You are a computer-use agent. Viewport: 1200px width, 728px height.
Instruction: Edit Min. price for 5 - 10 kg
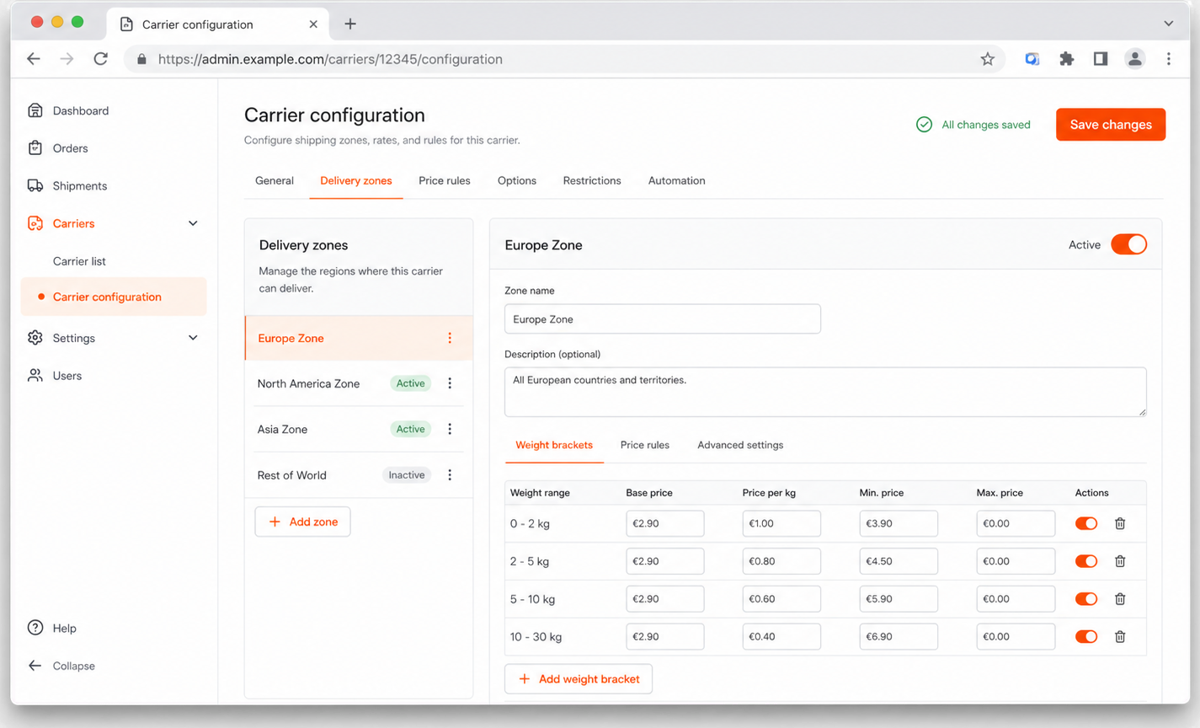[x=899, y=599]
